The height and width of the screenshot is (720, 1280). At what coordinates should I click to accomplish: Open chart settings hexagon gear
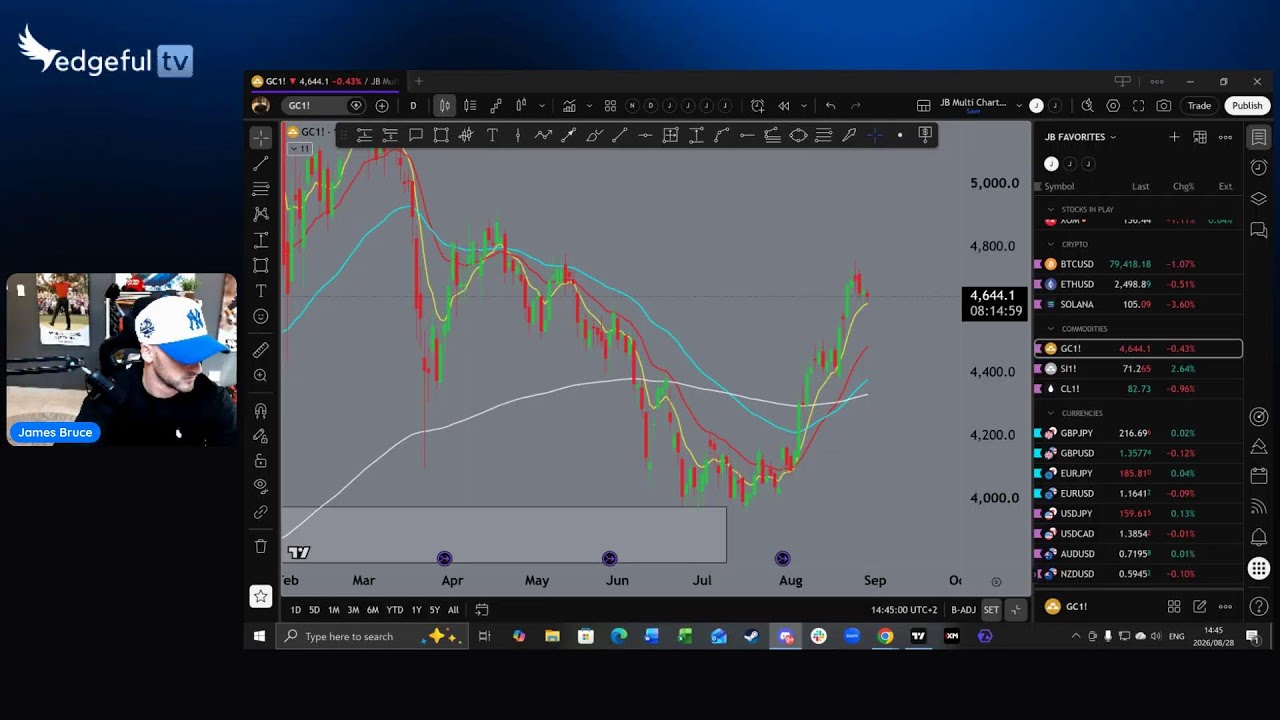[1113, 106]
